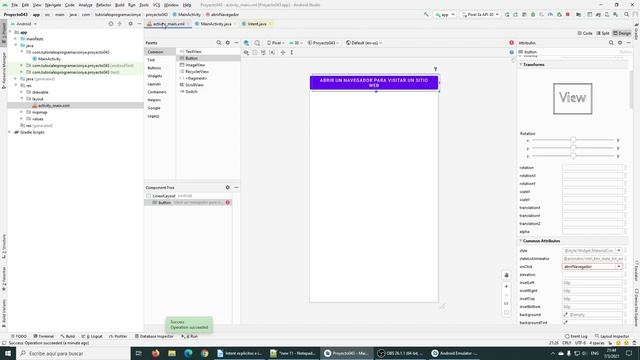Select ImageView in the palette list
The image size is (640, 360).
click(195, 65)
